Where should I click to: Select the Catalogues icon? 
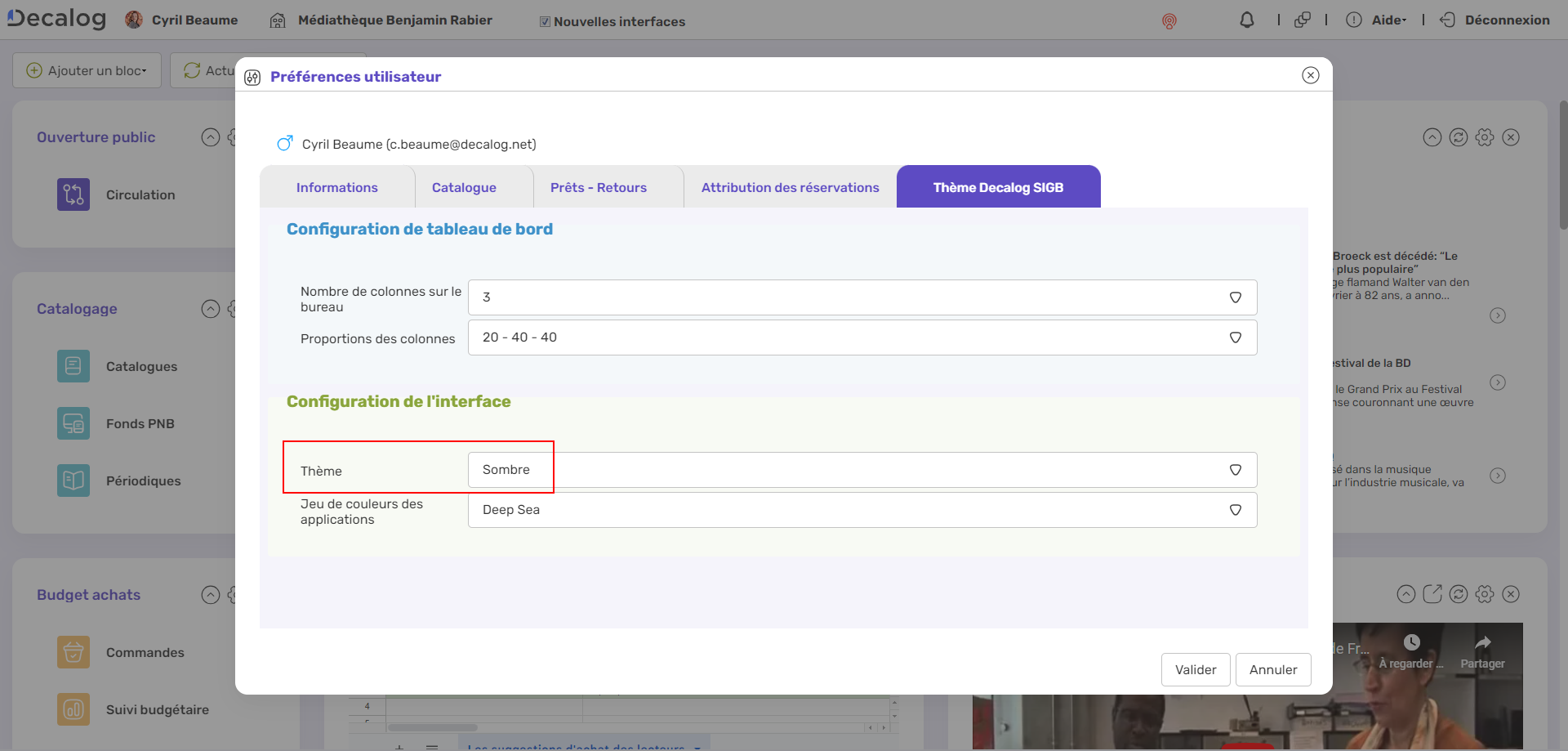(x=73, y=366)
